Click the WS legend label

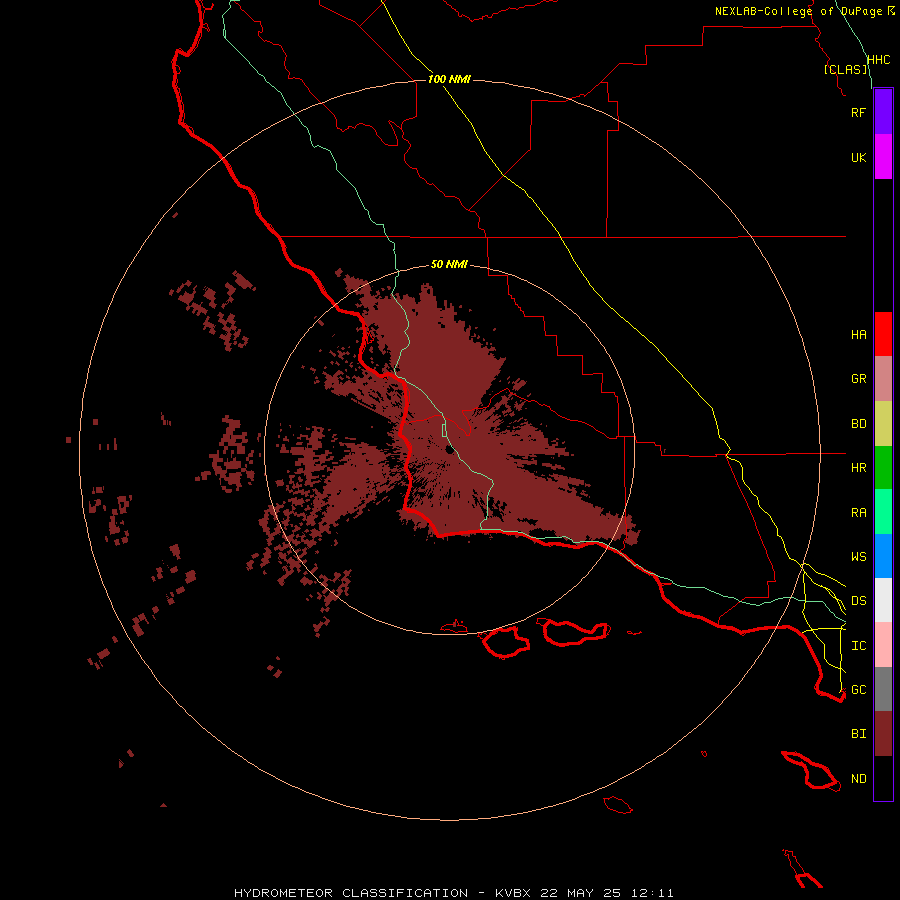[858, 556]
